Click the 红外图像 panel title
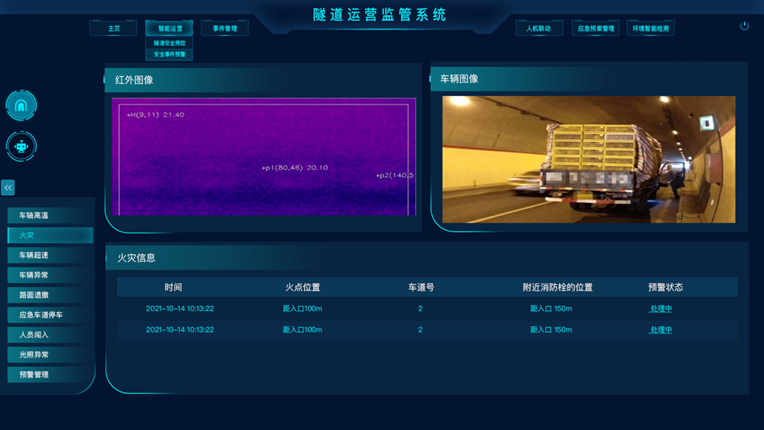This screenshot has height=430, width=764. (134, 80)
